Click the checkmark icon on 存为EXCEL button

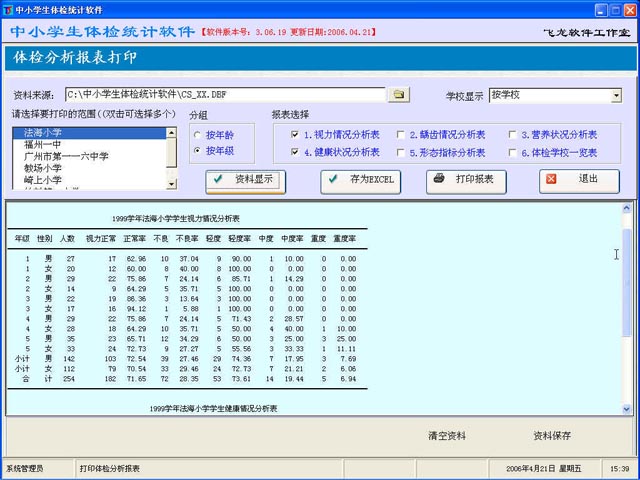pyautogui.click(x=334, y=180)
